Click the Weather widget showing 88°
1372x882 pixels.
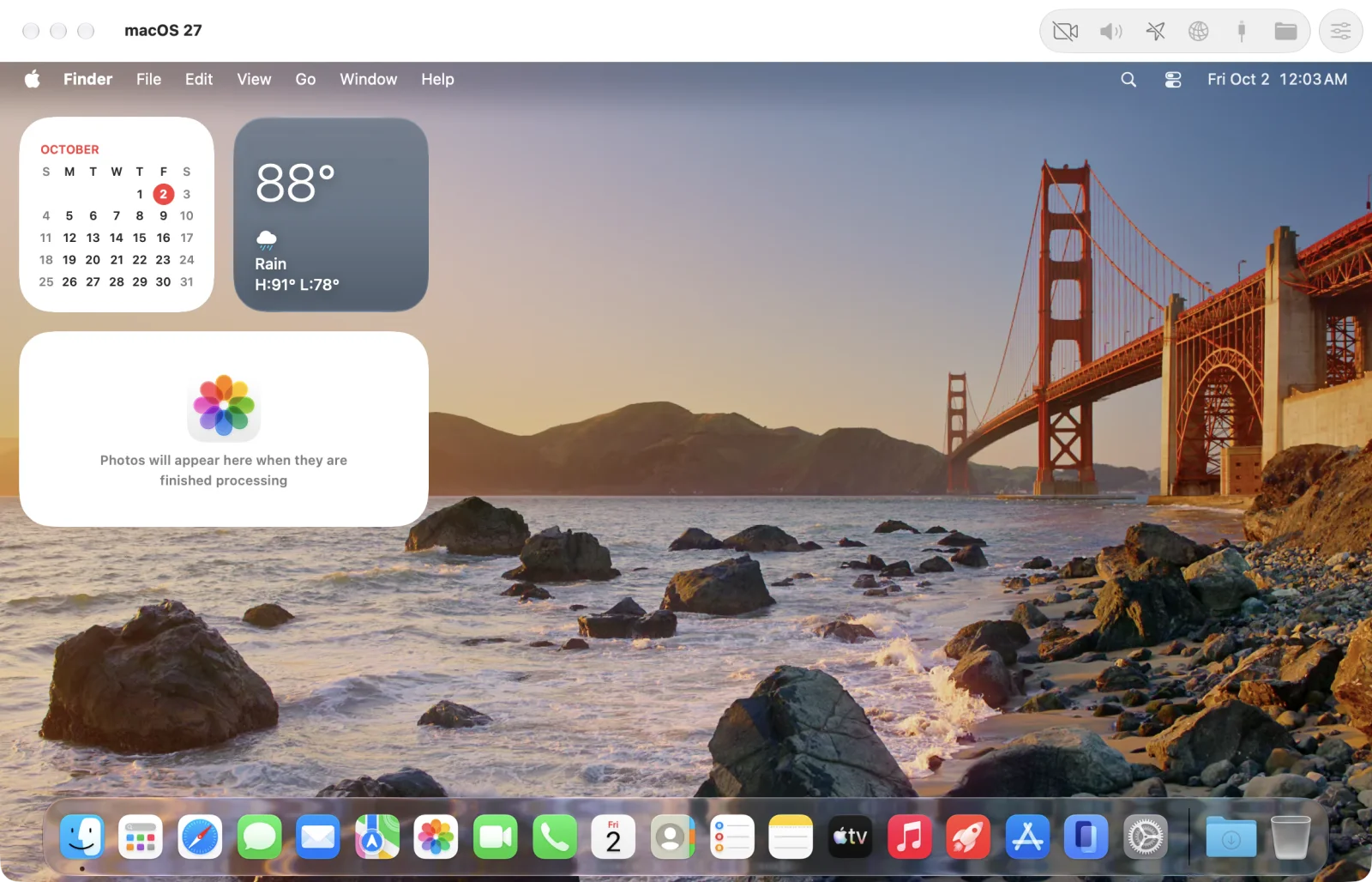(331, 214)
